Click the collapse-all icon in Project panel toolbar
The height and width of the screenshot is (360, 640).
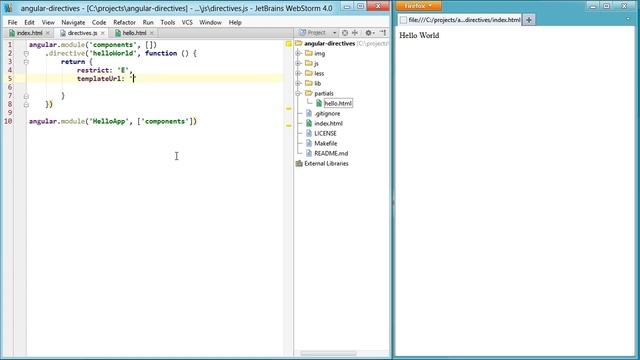(355, 33)
